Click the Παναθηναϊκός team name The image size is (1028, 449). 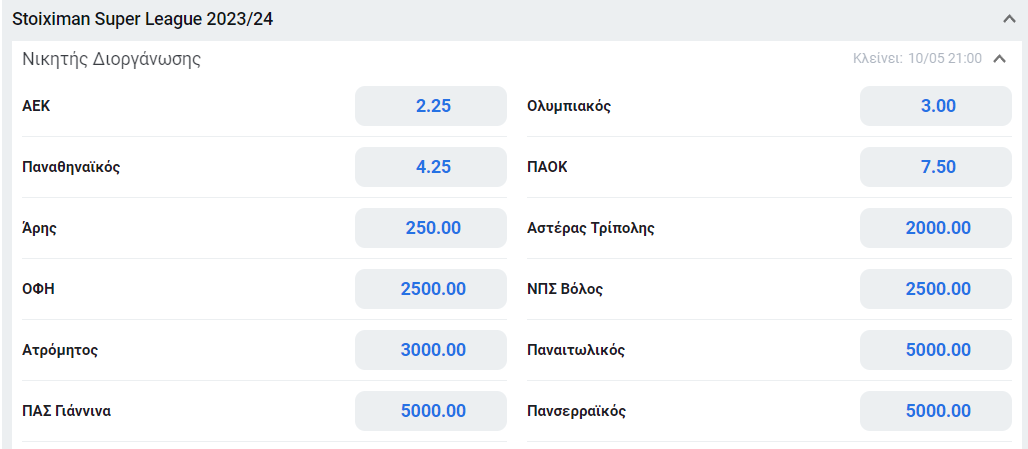click(x=71, y=167)
